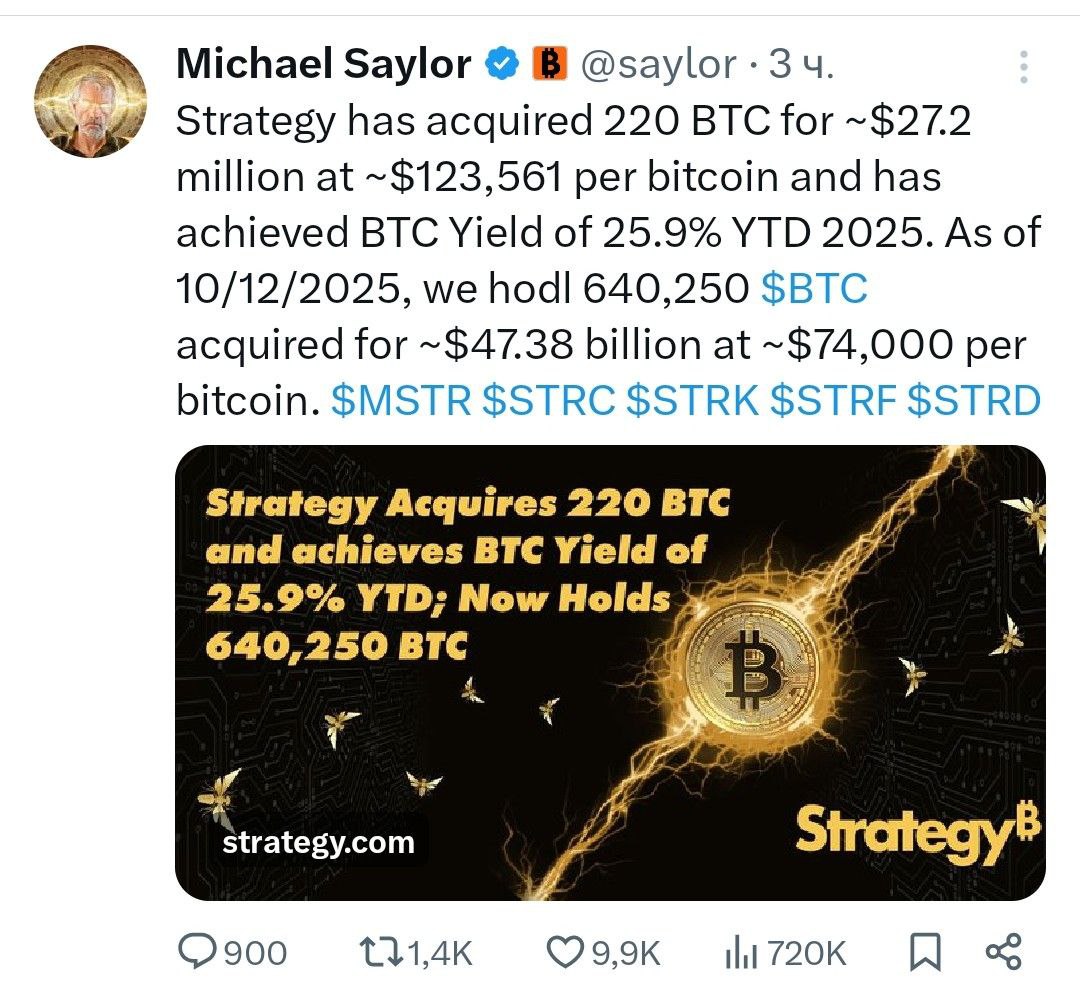Open Michael Saylor's profile avatar

(90, 101)
